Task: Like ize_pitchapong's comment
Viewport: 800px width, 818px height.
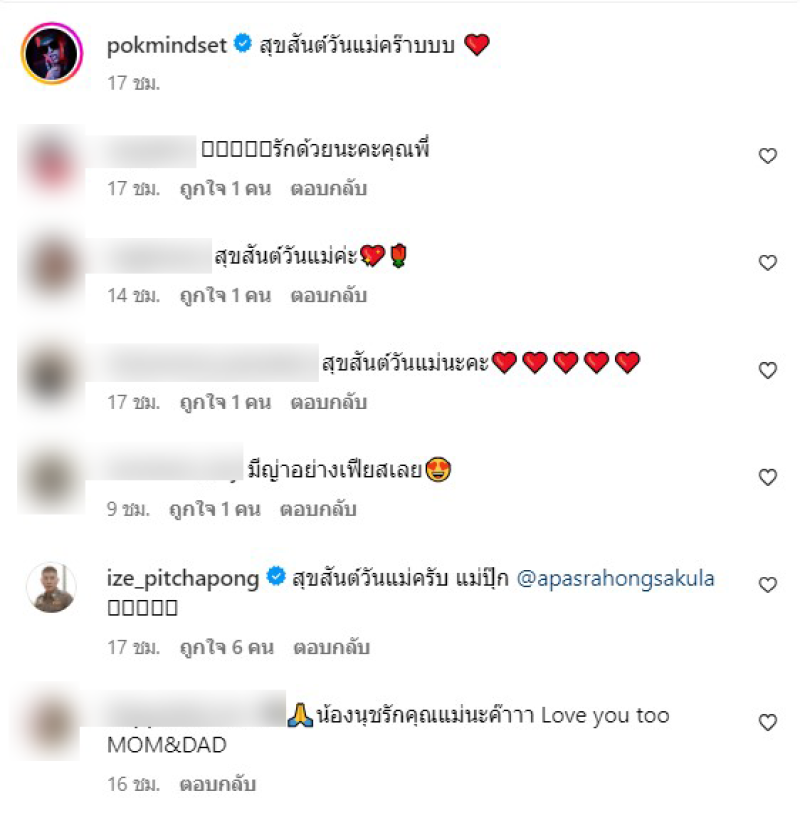Action: pyautogui.click(x=768, y=584)
